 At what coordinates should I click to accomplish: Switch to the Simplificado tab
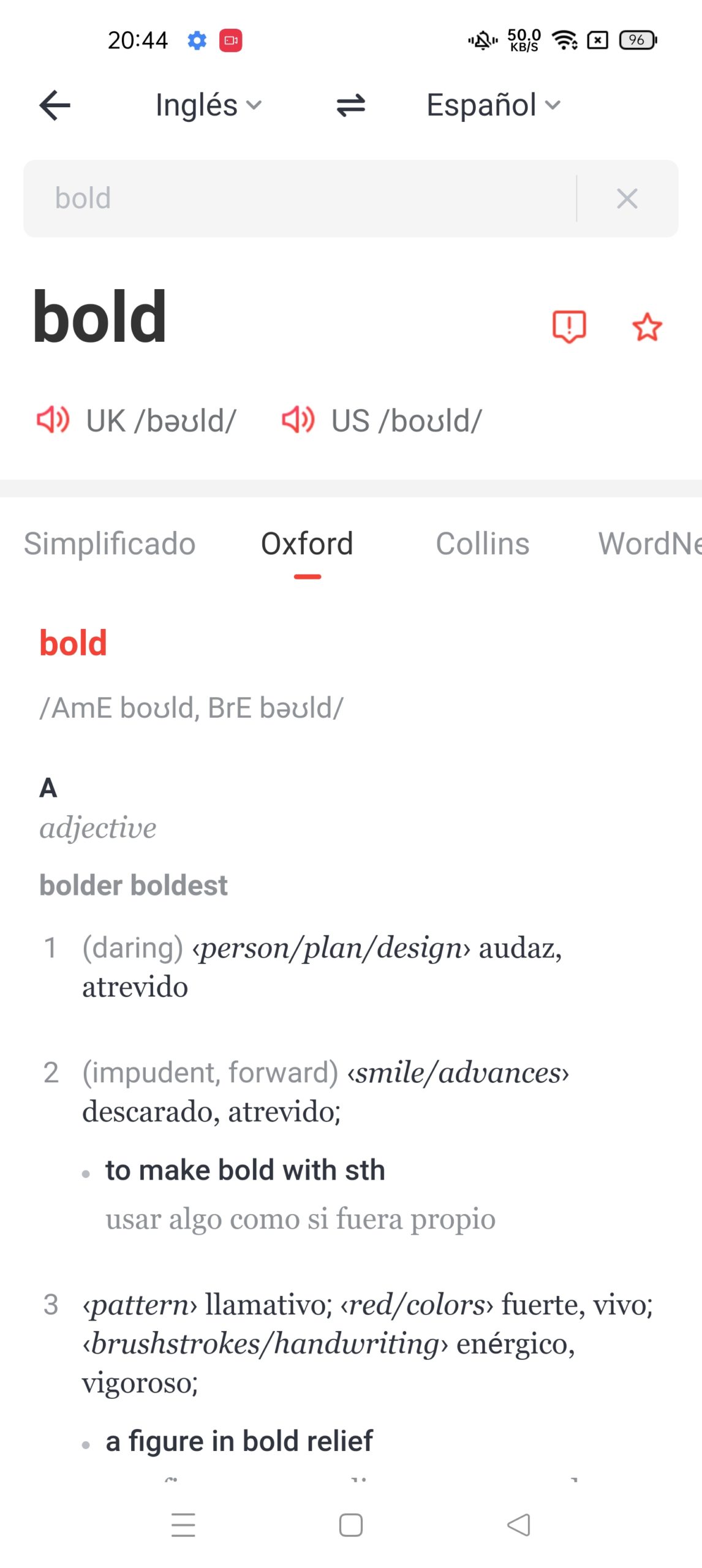(110, 544)
